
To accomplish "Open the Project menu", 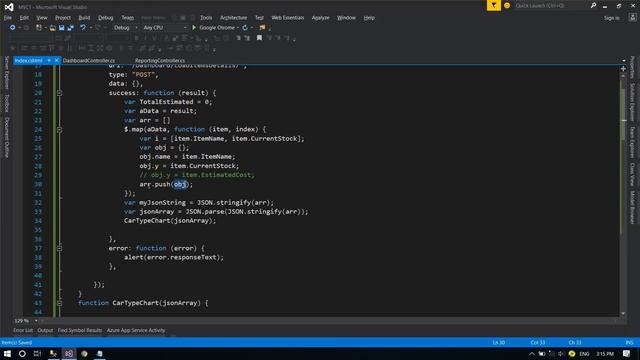I will (62, 18).
